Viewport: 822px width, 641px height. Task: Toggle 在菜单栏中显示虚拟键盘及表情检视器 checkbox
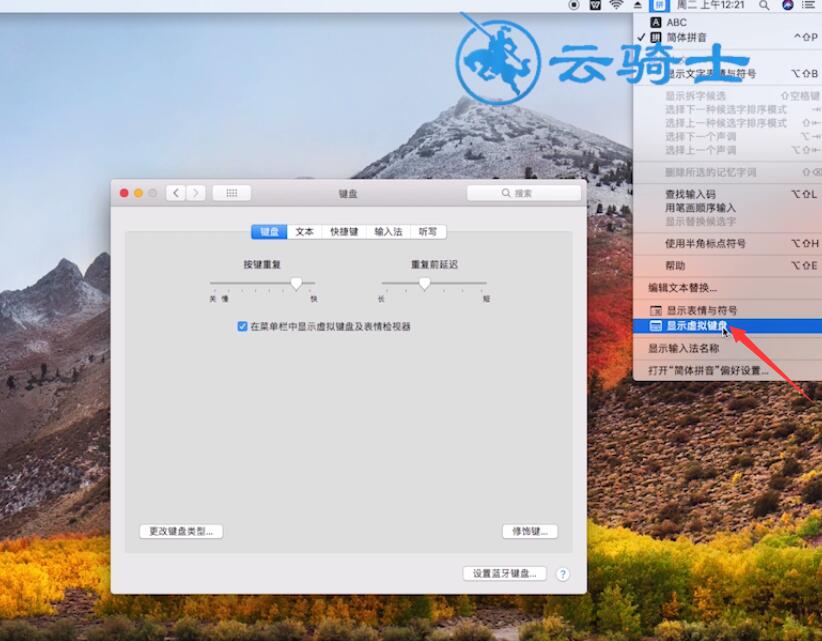[x=242, y=327]
